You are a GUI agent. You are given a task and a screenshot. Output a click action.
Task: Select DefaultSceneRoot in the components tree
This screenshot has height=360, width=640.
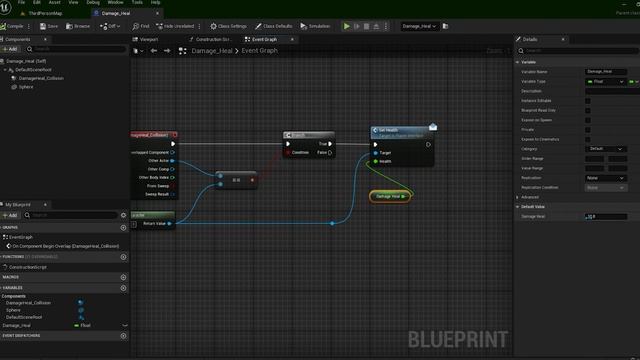pyautogui.click(x=33, y=70)
